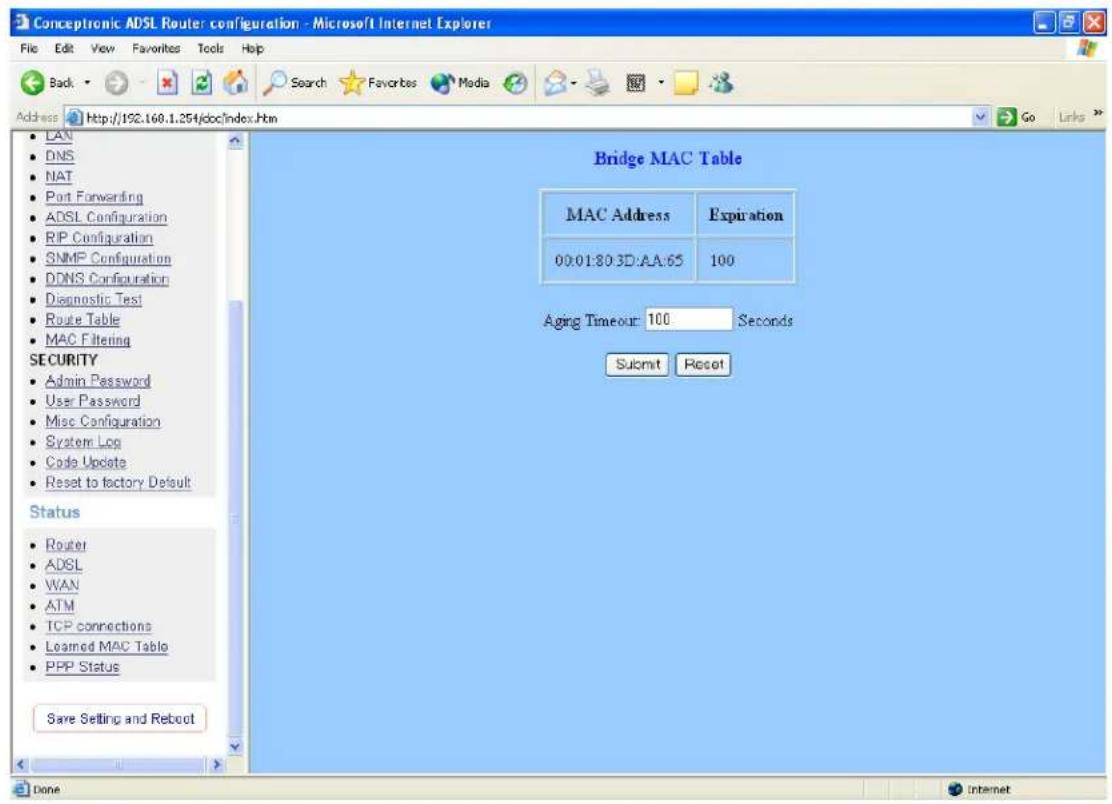Open the Misc Configuration link
The image size is (1112, 804).
pyautogui.click(x=103, y=421)
